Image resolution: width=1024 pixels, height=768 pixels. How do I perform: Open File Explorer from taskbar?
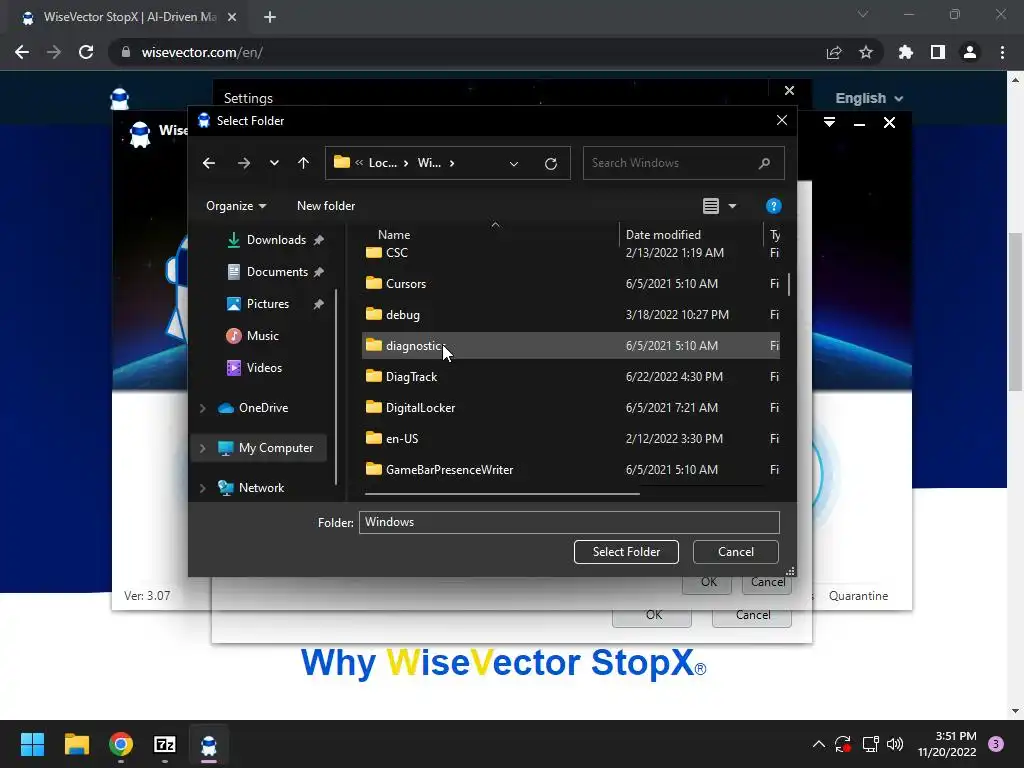coord(76,744)
